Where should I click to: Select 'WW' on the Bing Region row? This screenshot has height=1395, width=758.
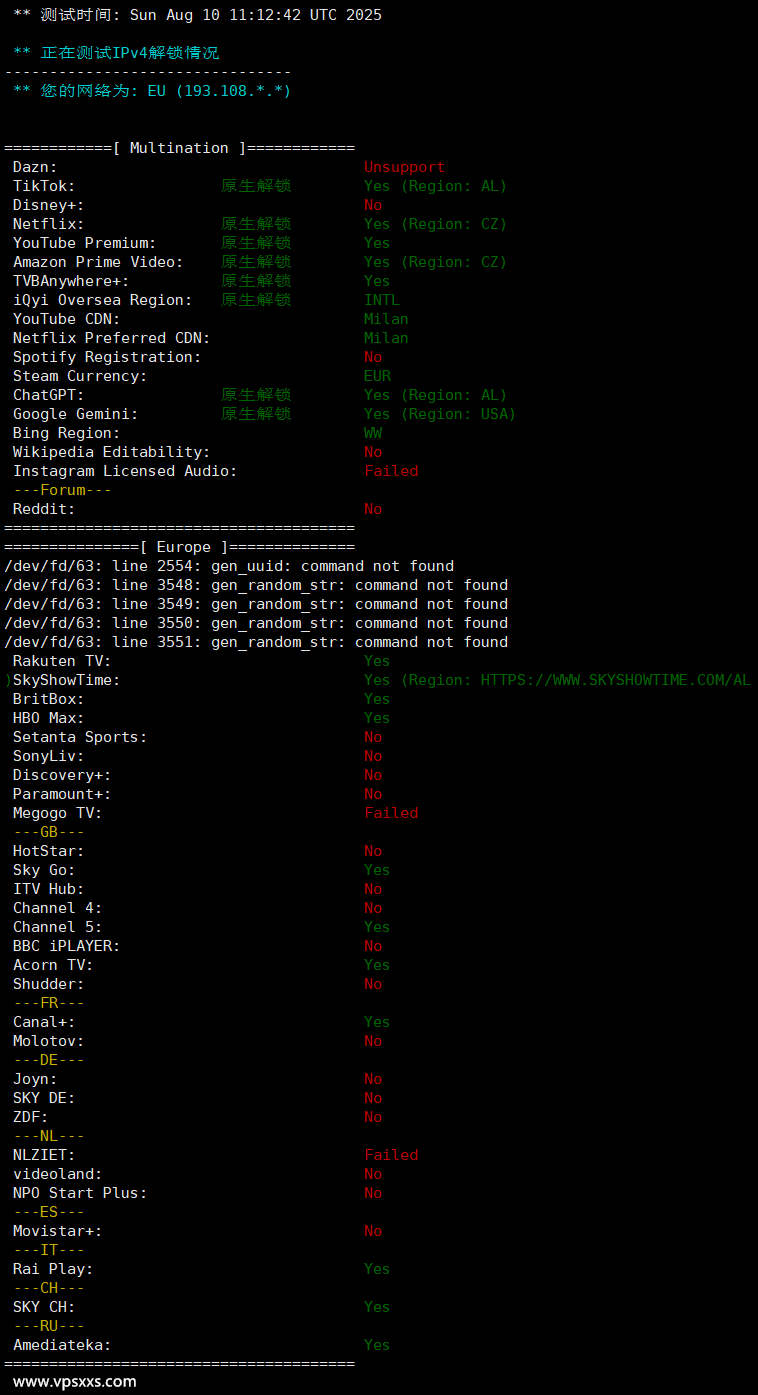[x=373, y=433]
